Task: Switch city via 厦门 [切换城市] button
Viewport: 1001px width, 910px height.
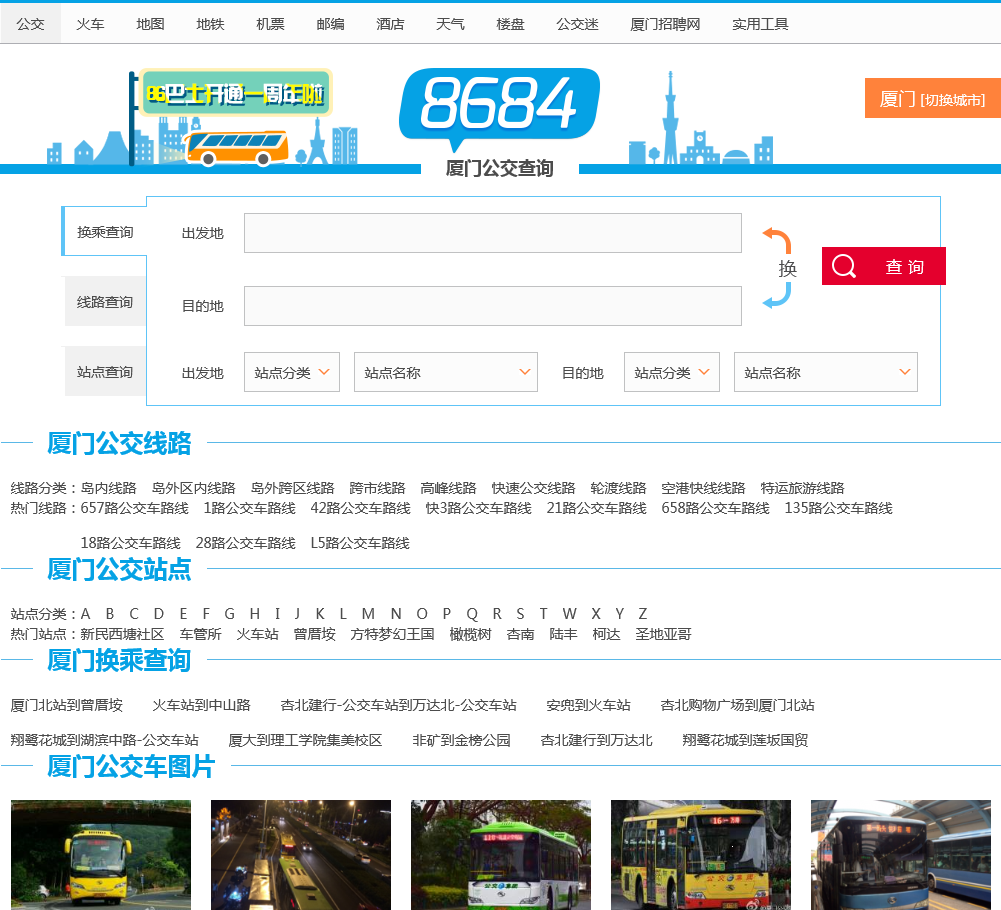Action: [x=933, y=98]
